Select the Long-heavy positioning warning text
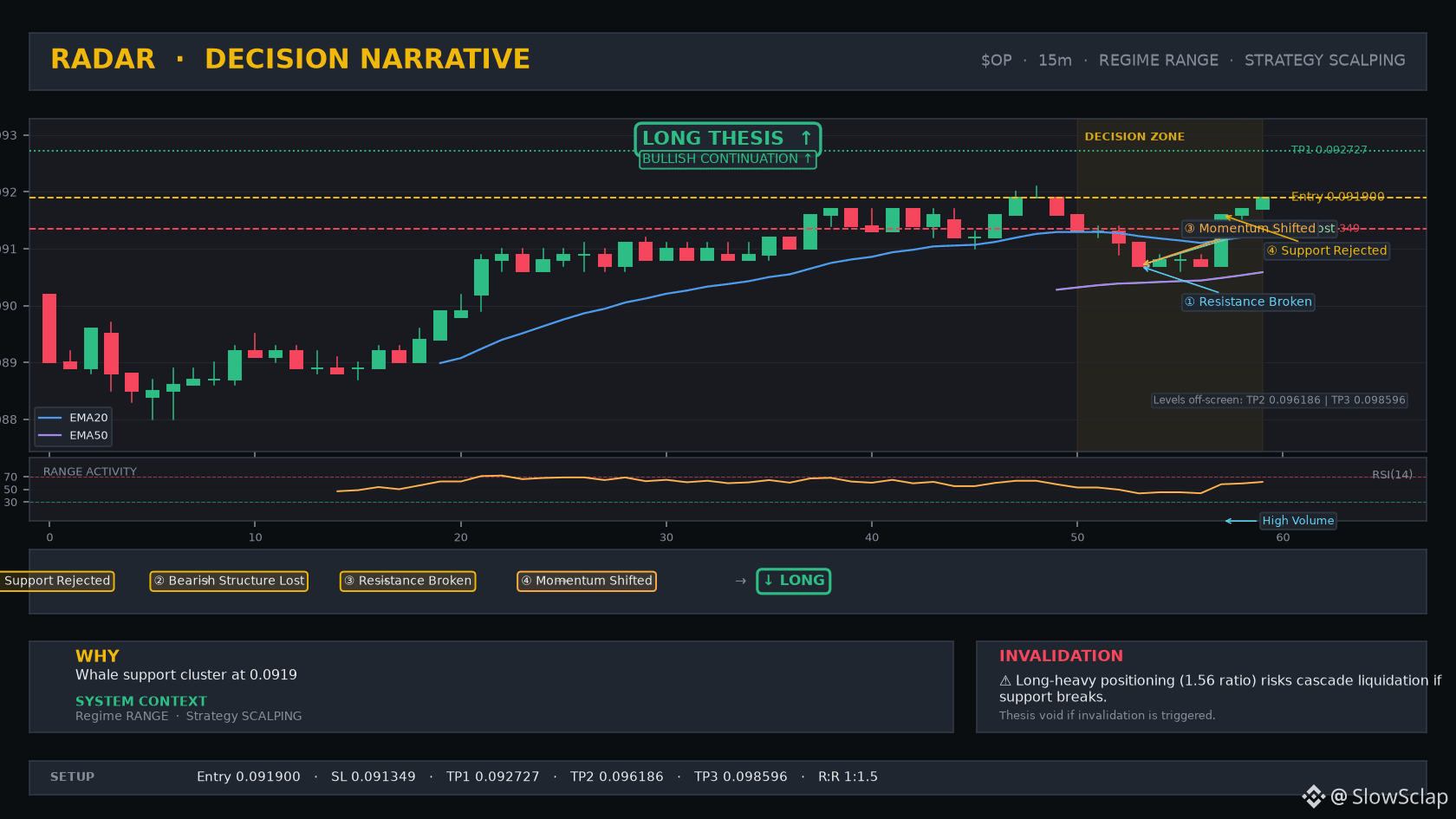Image resolution: width=1456 pixels, height=819 pixels. tap(1220, 689)
